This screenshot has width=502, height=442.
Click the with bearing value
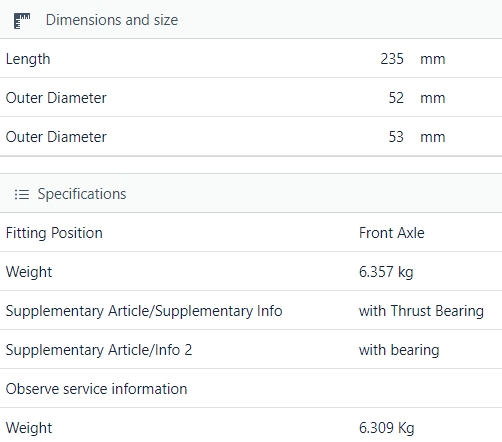399,350
